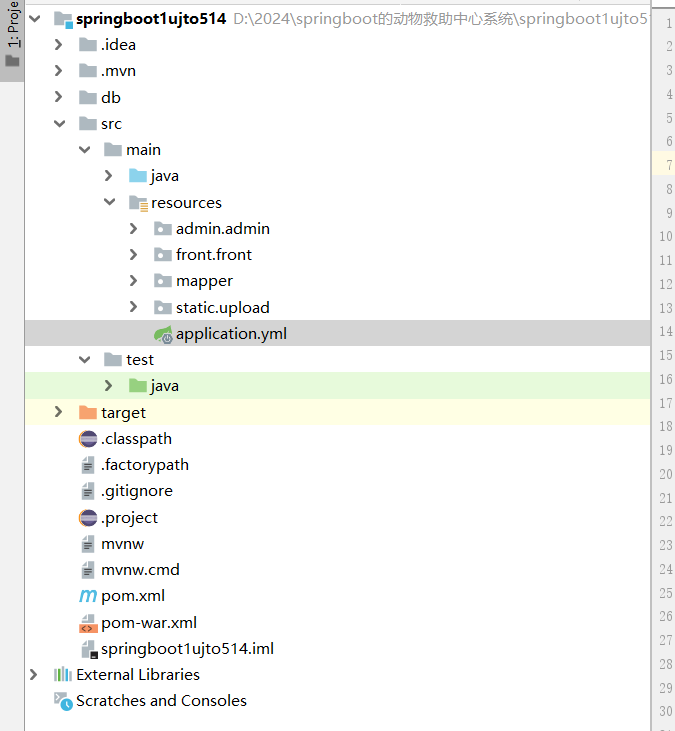The height and width of the screenshot is (731, 675).
Task: Click the Eclipse icon next to .classpath
Action: [x=88, y=439]
